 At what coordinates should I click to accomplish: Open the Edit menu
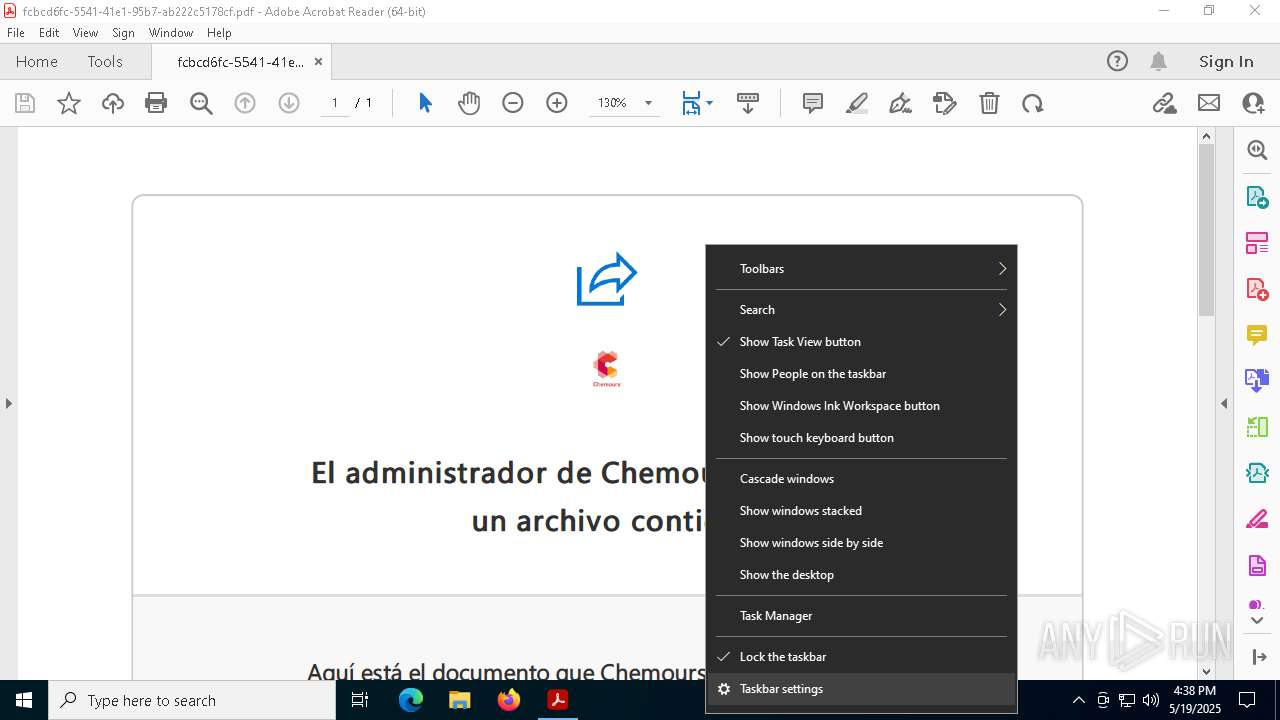click(49, 33)
